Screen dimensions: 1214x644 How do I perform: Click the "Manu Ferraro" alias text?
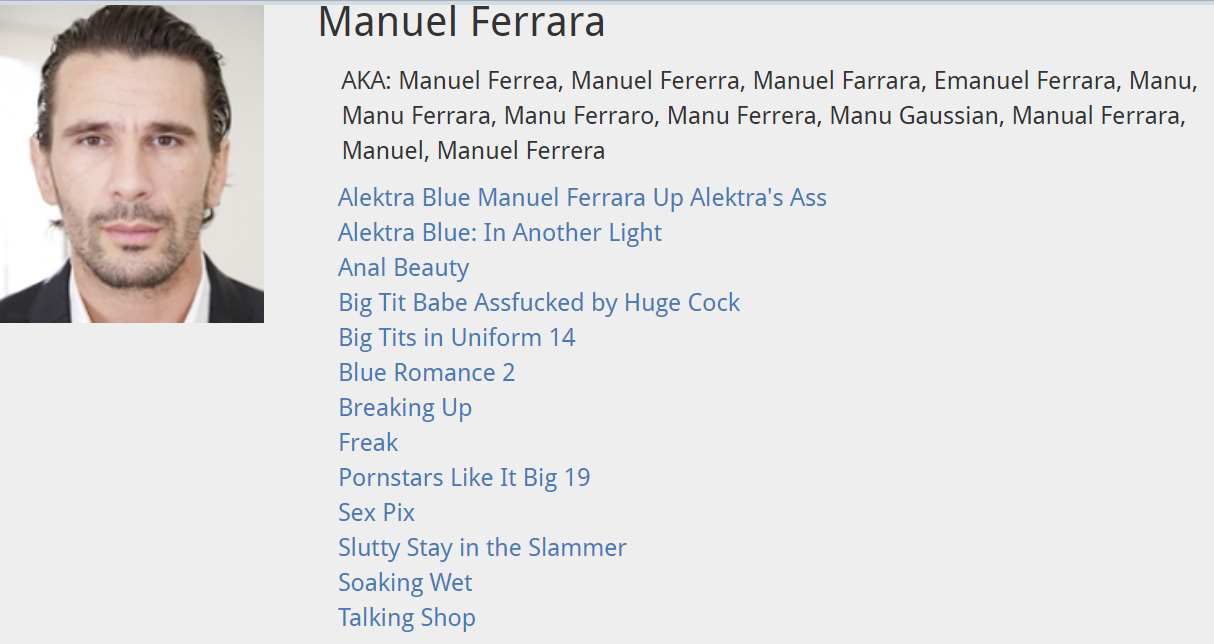[x=578, y=116]
